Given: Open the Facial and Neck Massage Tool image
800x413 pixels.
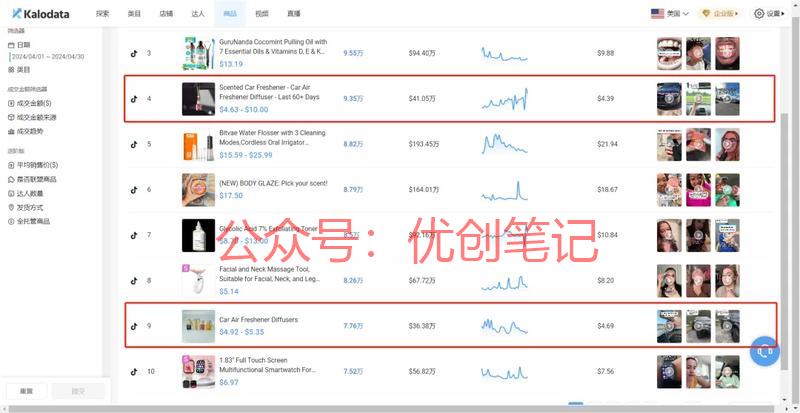Looking at the screenshot, I should coord(198,280).
